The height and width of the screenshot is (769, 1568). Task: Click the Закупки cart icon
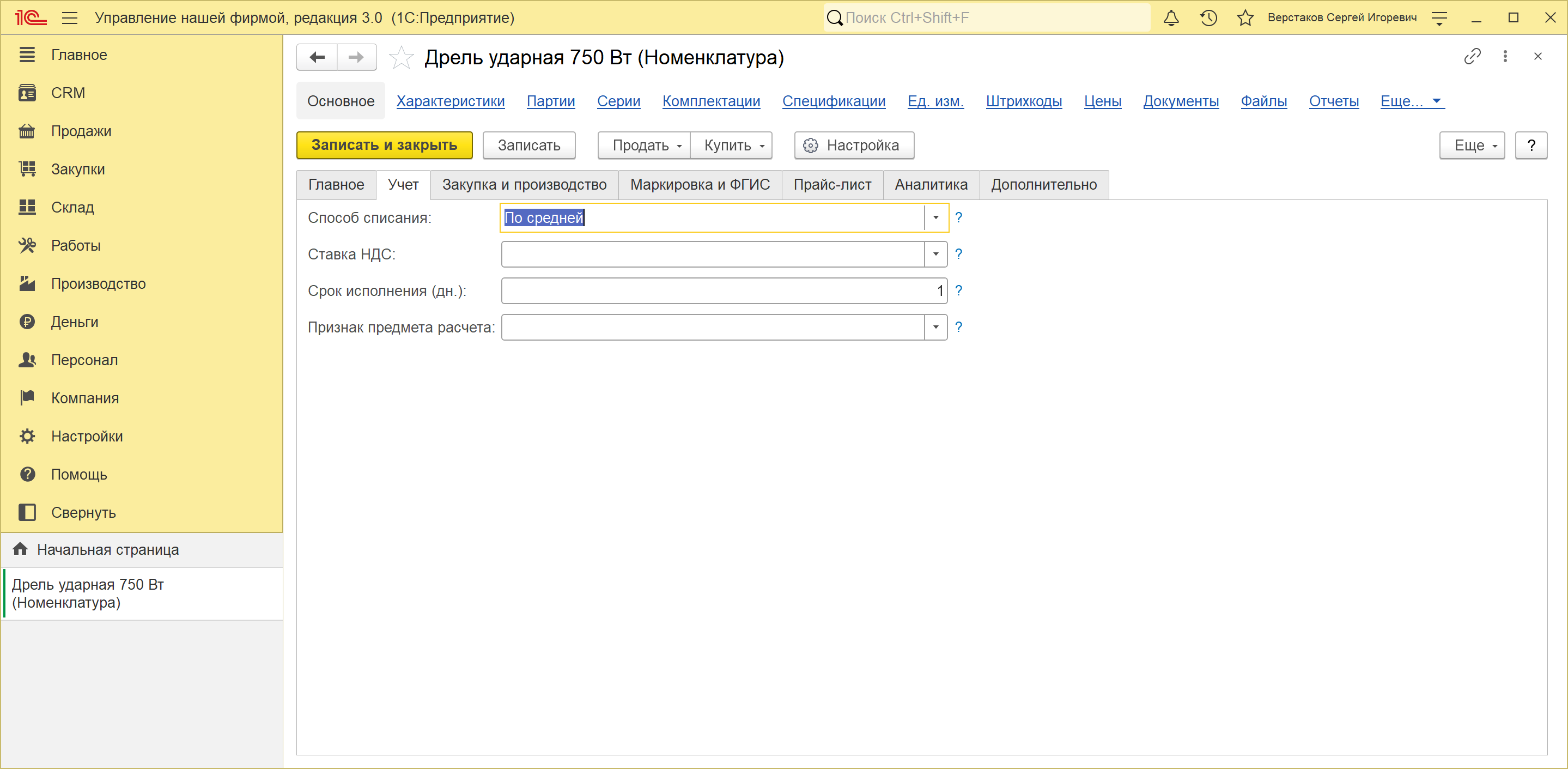pyautogui.click(x=27, y=169)
